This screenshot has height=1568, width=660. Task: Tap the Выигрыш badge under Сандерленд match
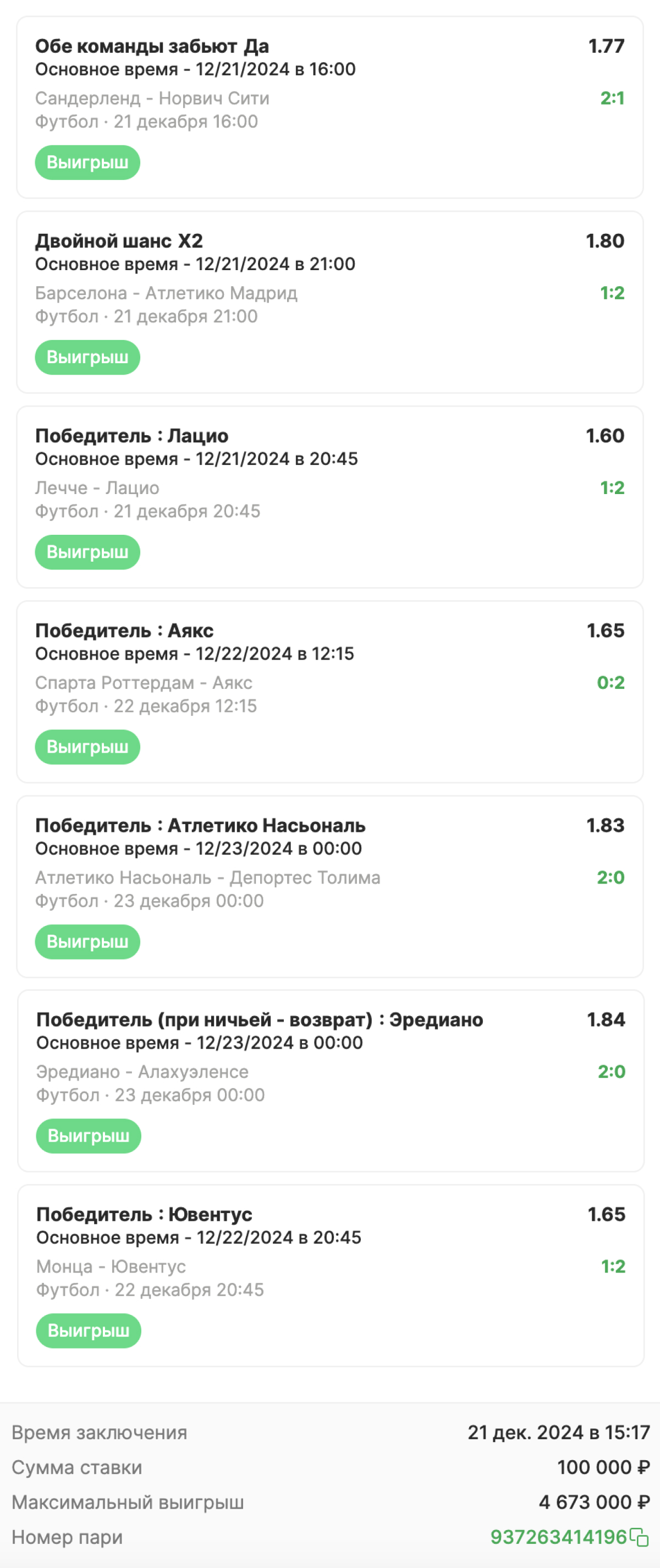(x=87, y=162)
